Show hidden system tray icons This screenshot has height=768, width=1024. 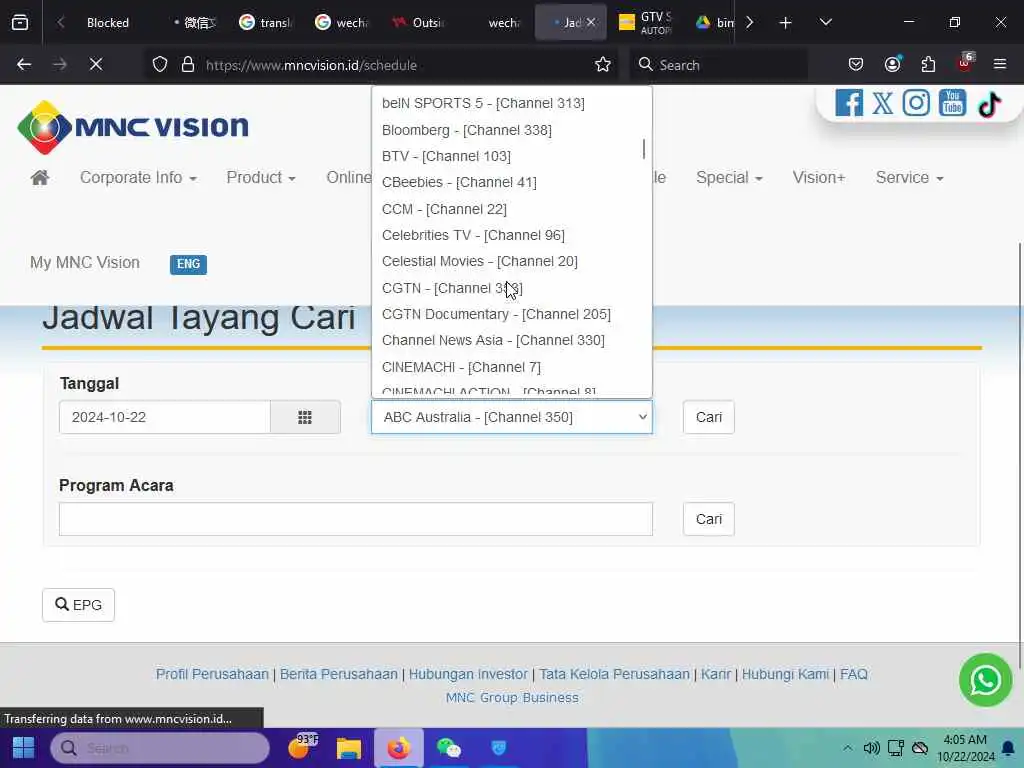coord(848,748)
